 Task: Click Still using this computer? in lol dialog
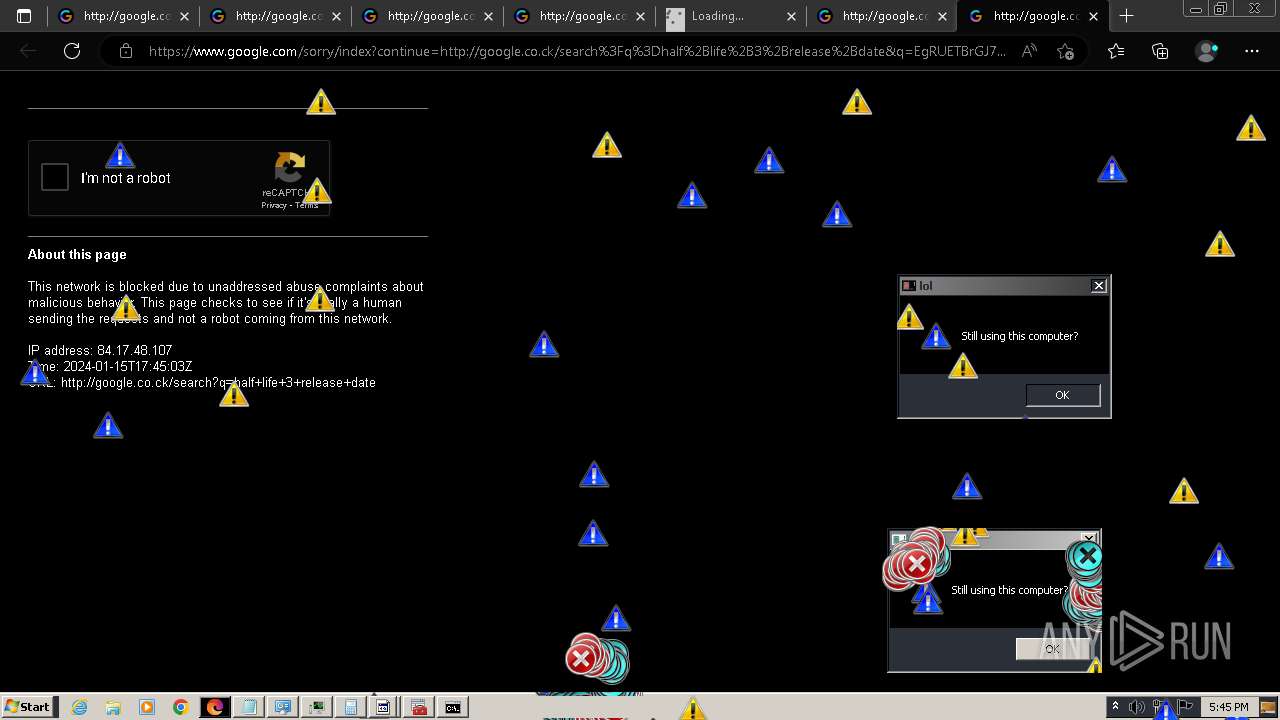tap(1019, 336)
